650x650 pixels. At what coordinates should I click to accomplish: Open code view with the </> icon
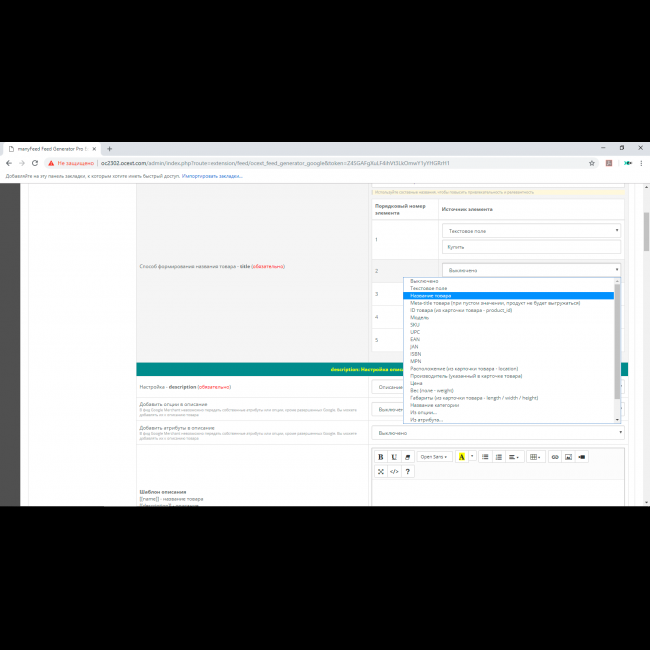click(394, 471)
